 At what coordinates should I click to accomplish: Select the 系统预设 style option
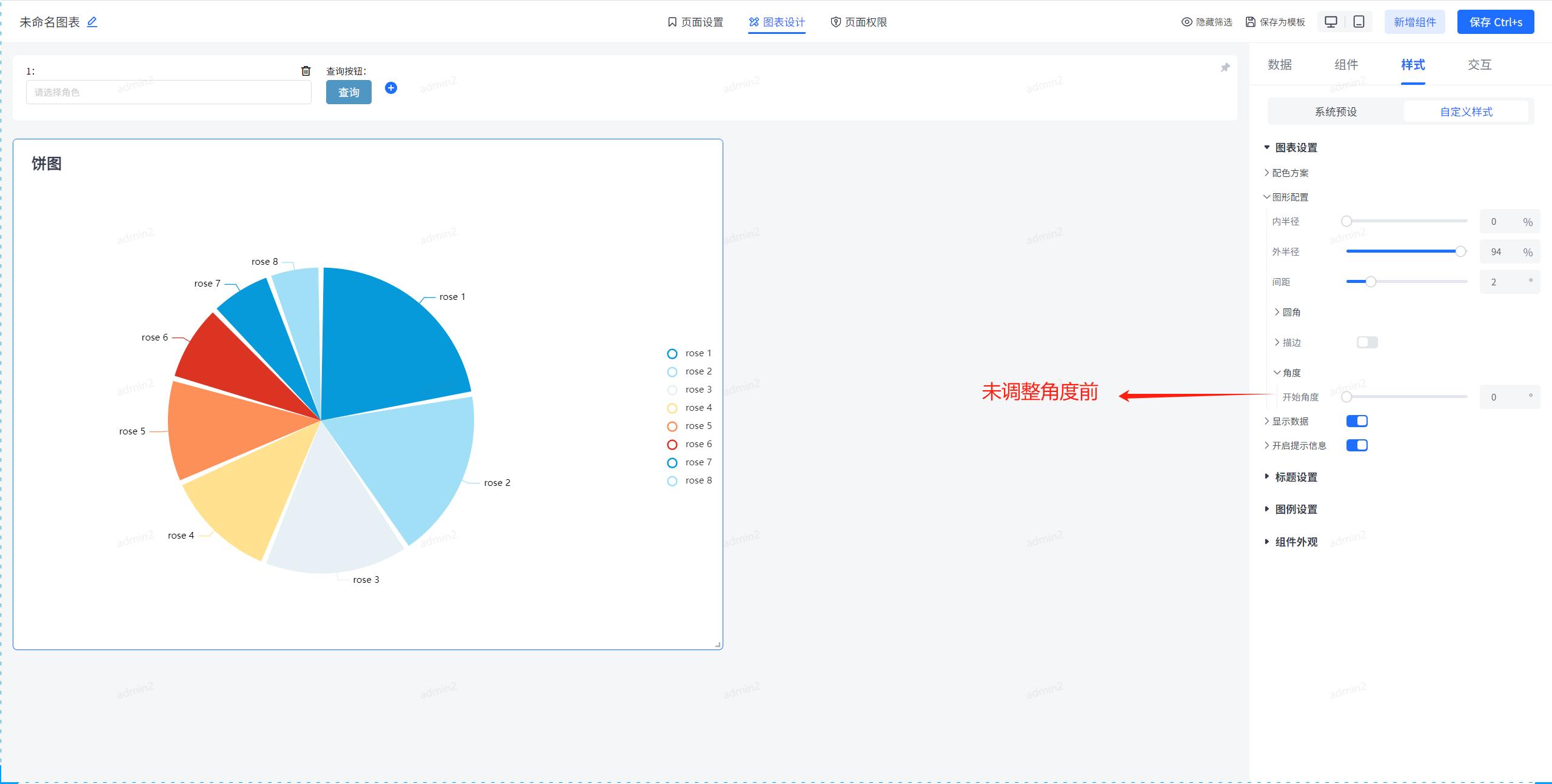pyautogui.click(x=1336, y=111)
